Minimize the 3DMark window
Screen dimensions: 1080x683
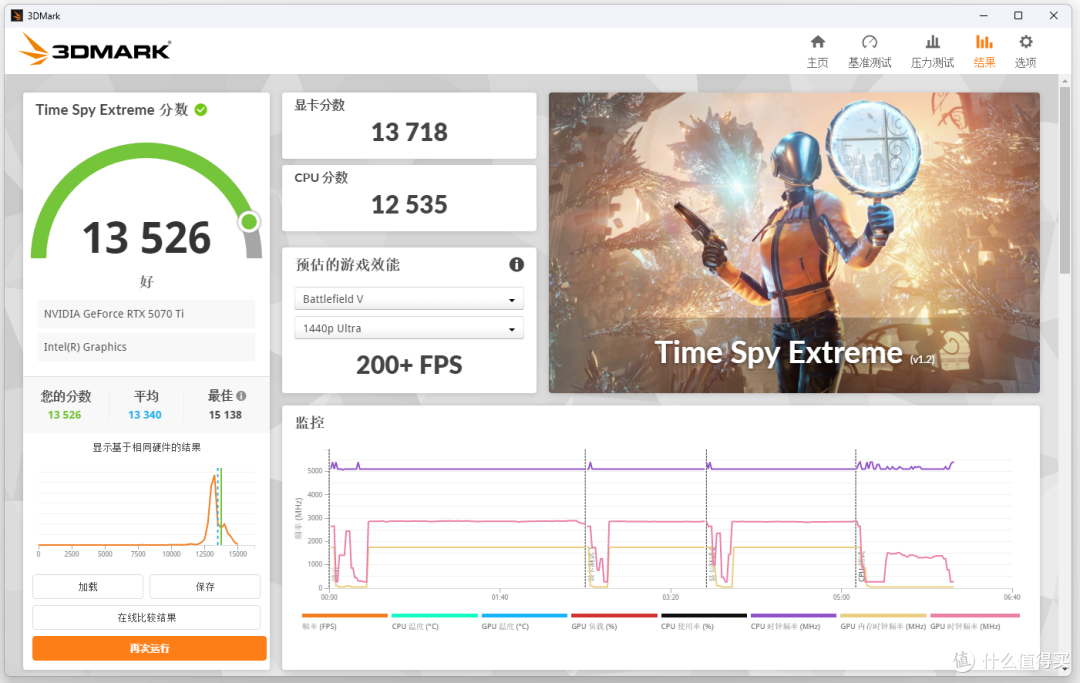(984, 15)
